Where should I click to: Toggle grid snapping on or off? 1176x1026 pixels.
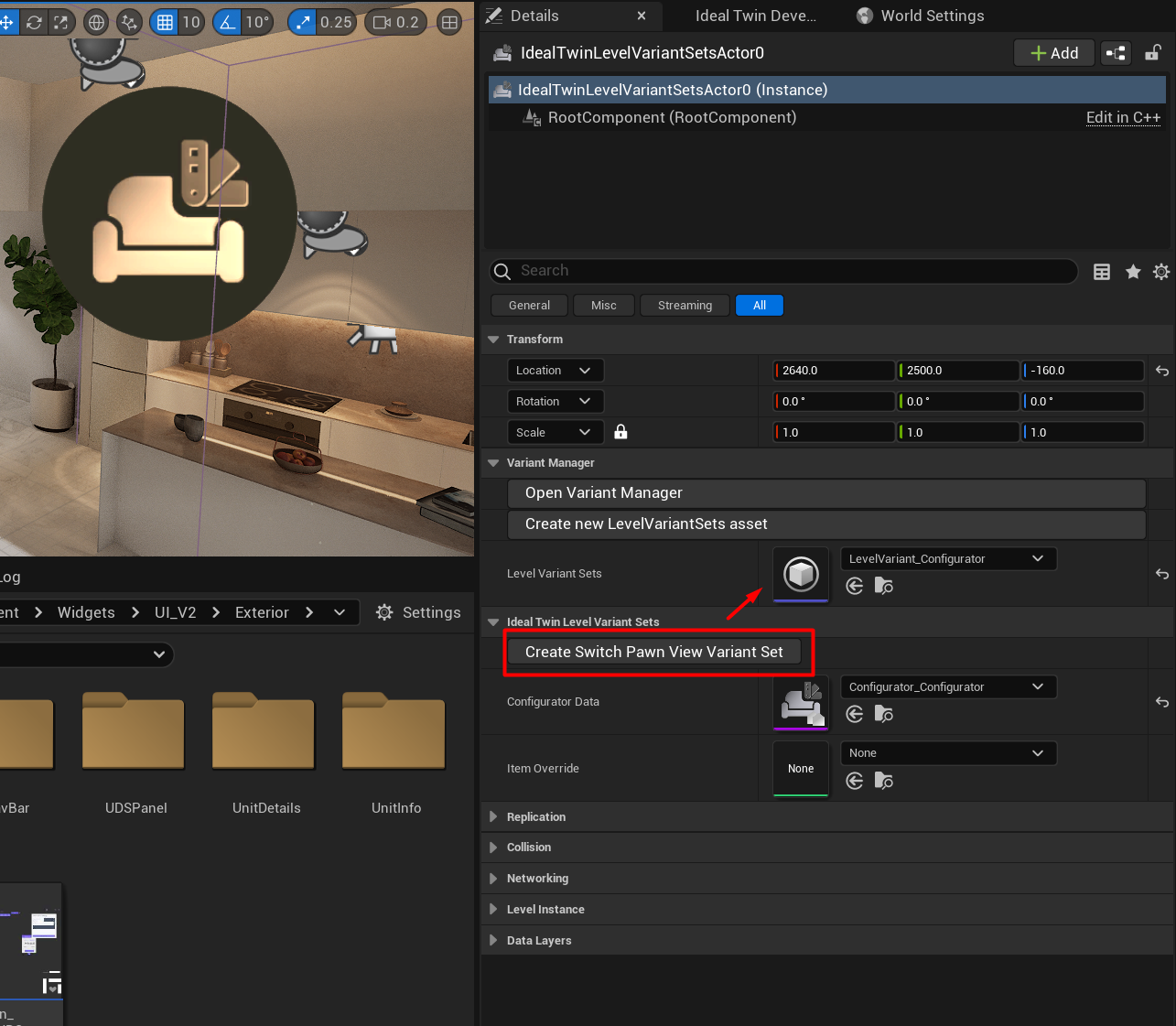165,22
